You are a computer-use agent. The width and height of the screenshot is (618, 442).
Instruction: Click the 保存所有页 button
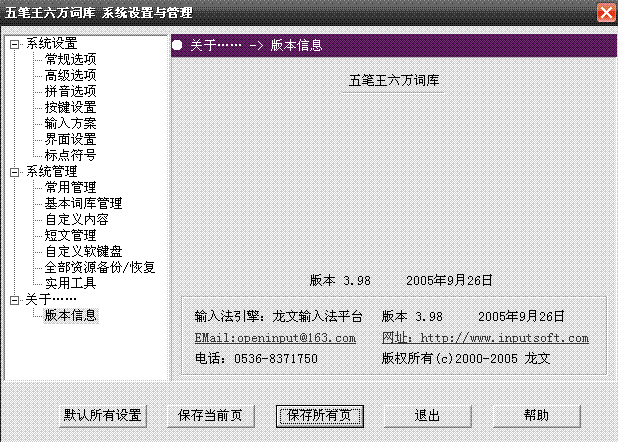click(x=319, y=416)
